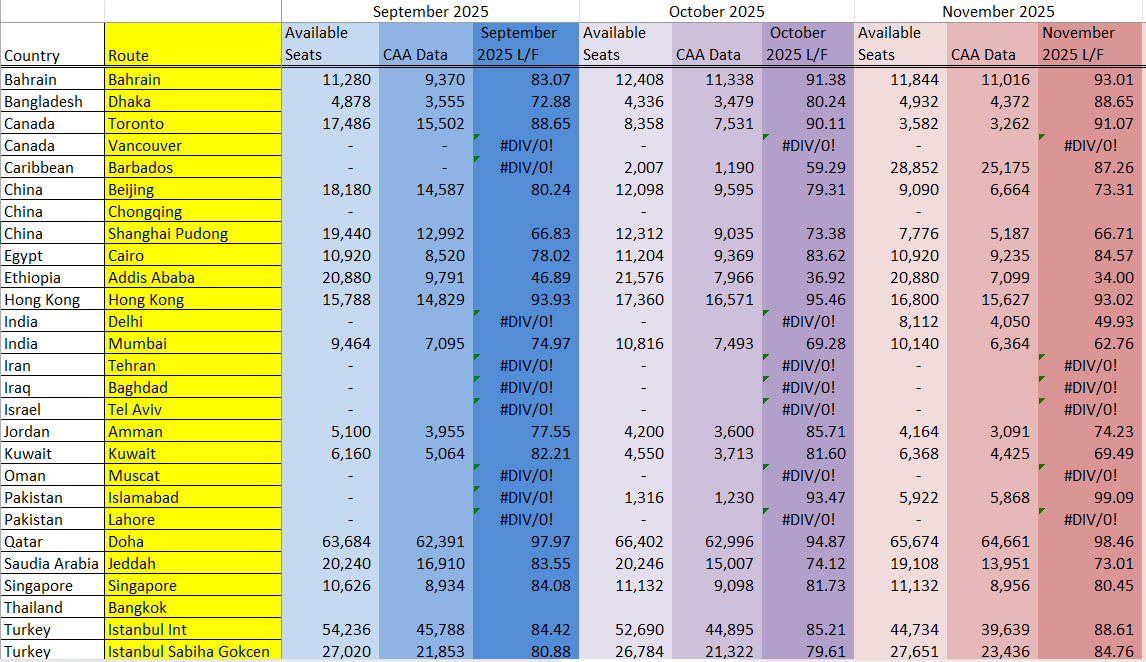Select the "Thailand" country cell
Viewport: 1146px width, 662px height.
pos(53,607)
